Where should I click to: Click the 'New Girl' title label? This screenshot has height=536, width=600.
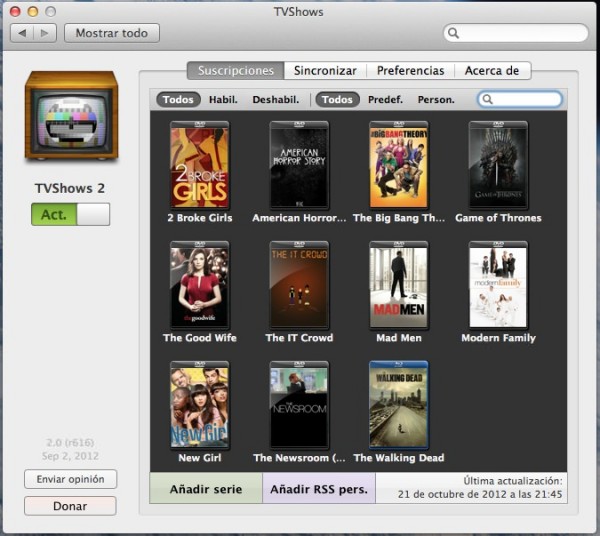coord(200,458)
